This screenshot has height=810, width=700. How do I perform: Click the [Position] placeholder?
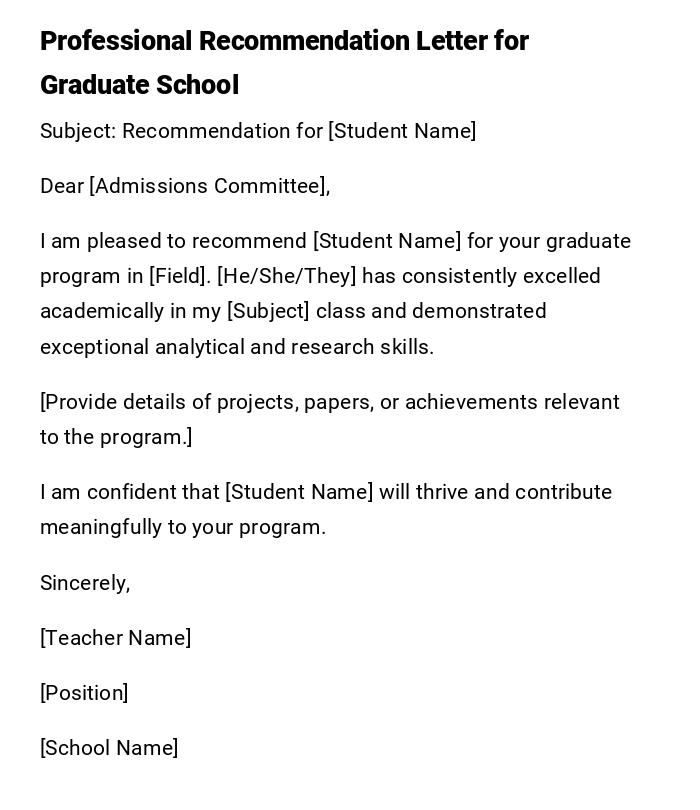click(x=84, y=693)
